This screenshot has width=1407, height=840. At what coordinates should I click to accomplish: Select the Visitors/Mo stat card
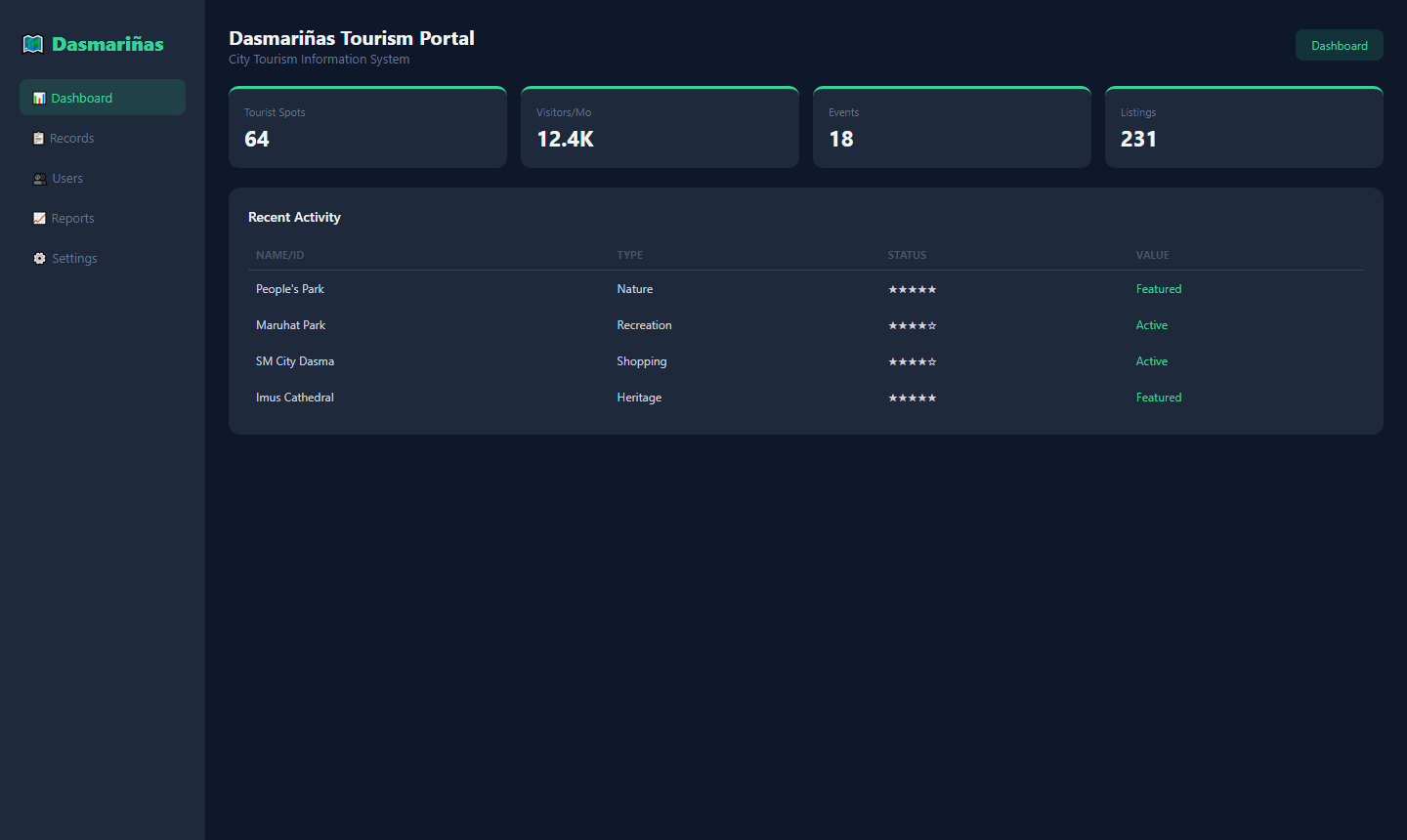[x=660, y=127]
